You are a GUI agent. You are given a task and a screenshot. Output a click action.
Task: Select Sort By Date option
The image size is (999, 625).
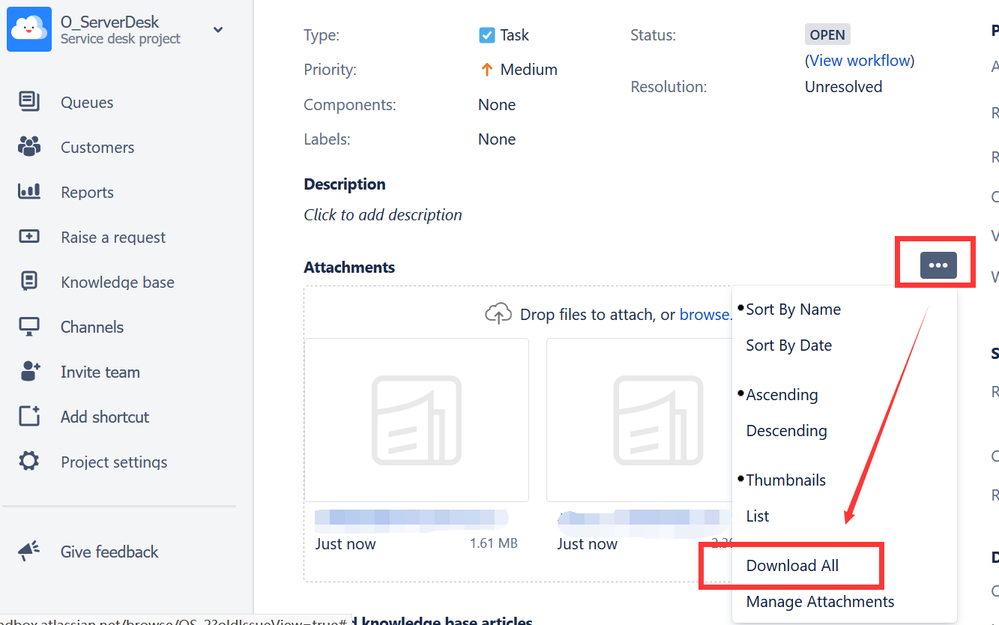[789, 345]
